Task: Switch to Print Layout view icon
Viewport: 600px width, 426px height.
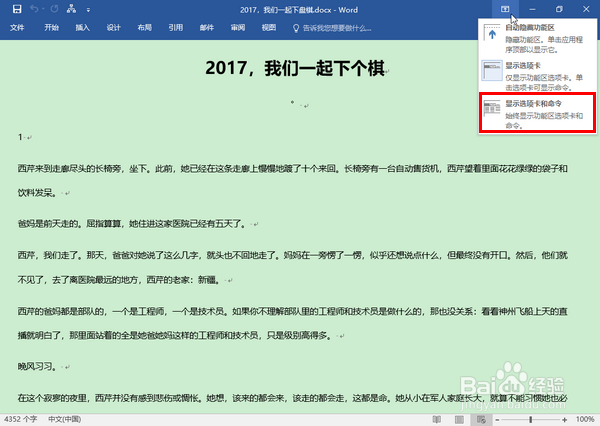Action: (459, 420)
